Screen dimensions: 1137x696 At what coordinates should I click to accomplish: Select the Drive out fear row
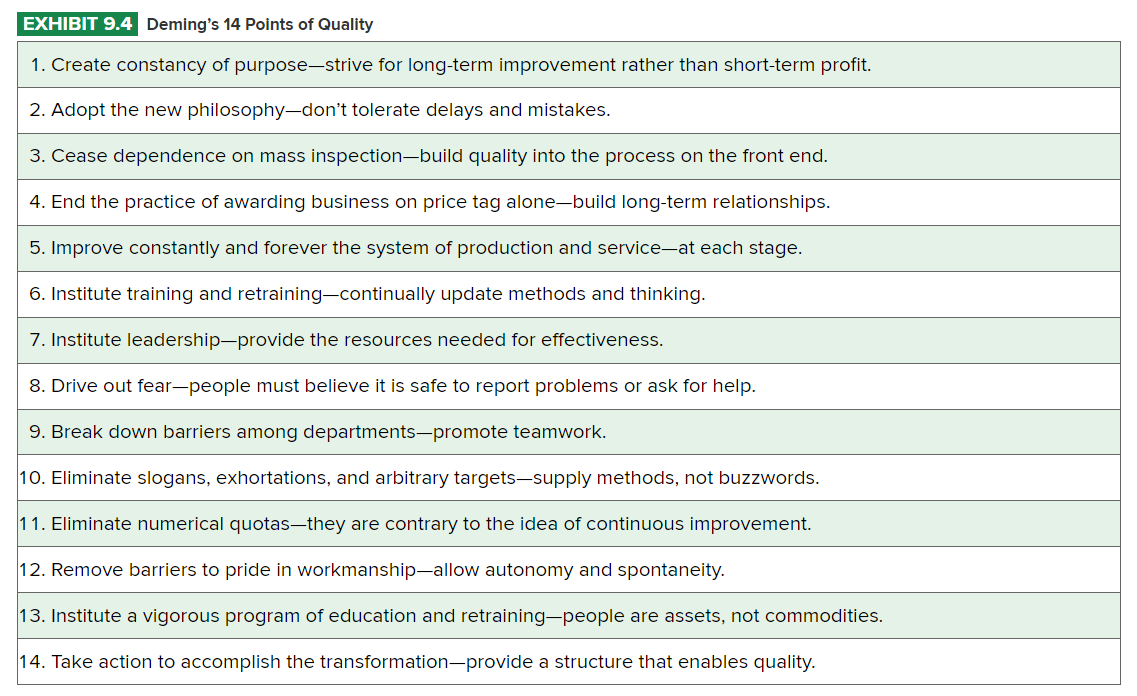392,386
